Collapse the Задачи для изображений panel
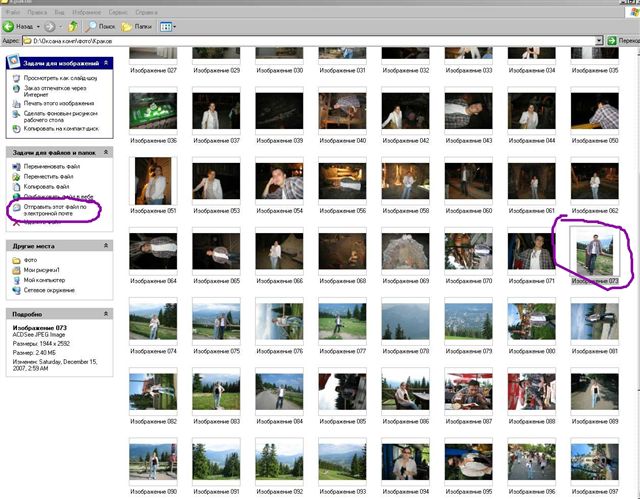 [106, 63]
